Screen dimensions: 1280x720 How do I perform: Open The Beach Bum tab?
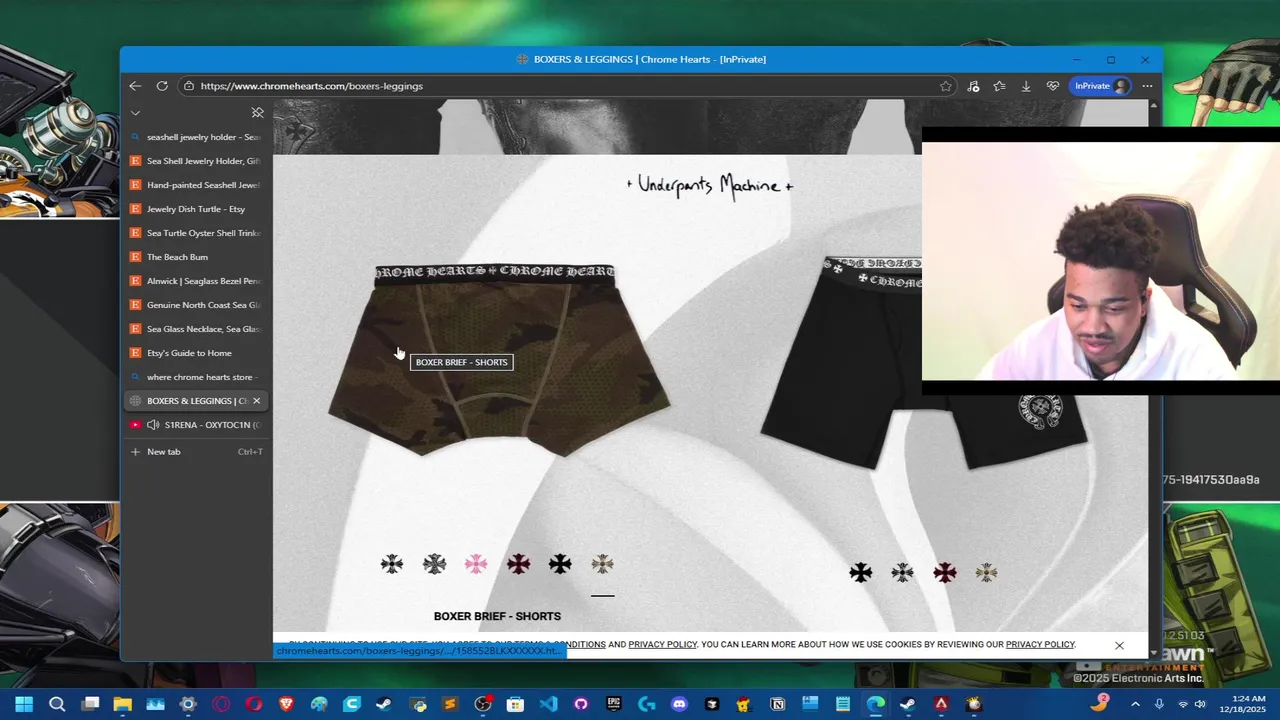point(196,257)
